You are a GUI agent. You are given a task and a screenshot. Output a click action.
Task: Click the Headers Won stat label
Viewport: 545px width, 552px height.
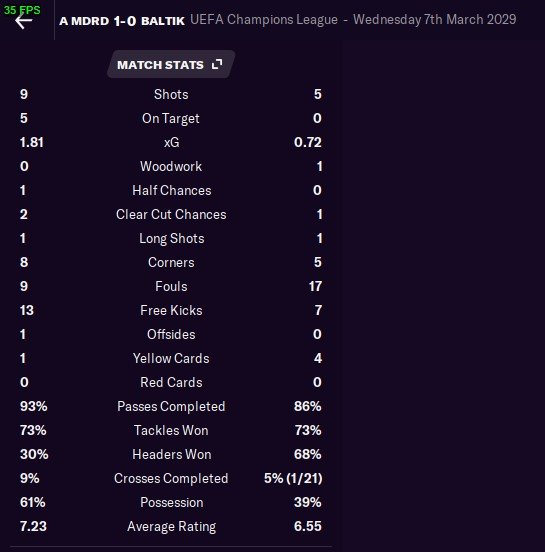click(x=172, y=454)
